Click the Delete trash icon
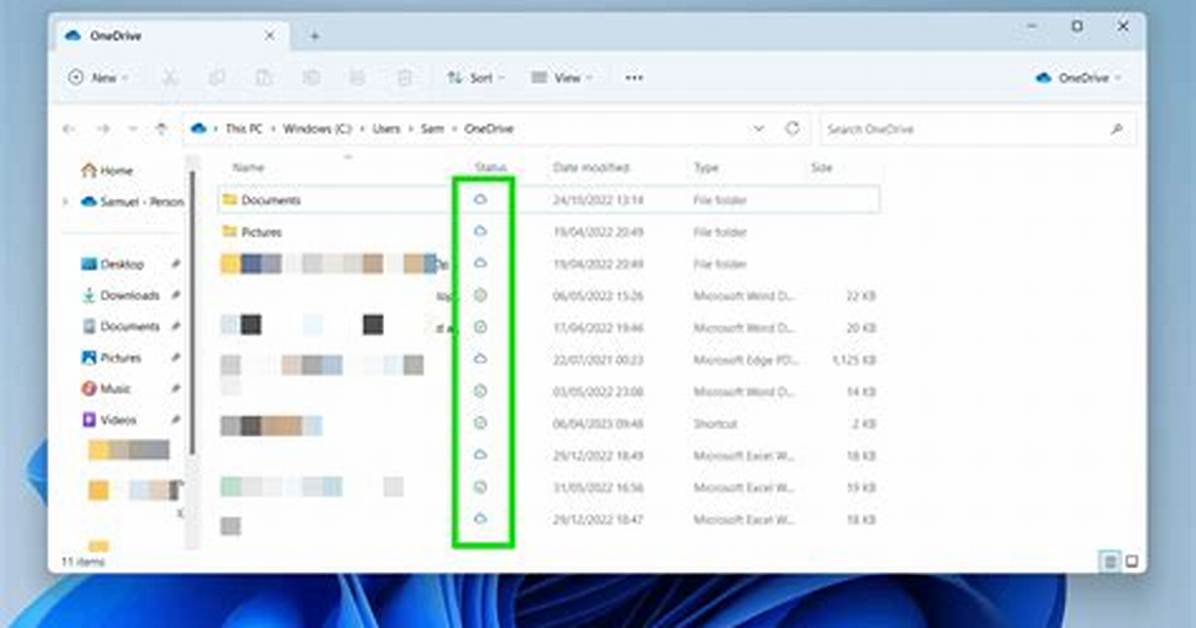 pos(404,78)
